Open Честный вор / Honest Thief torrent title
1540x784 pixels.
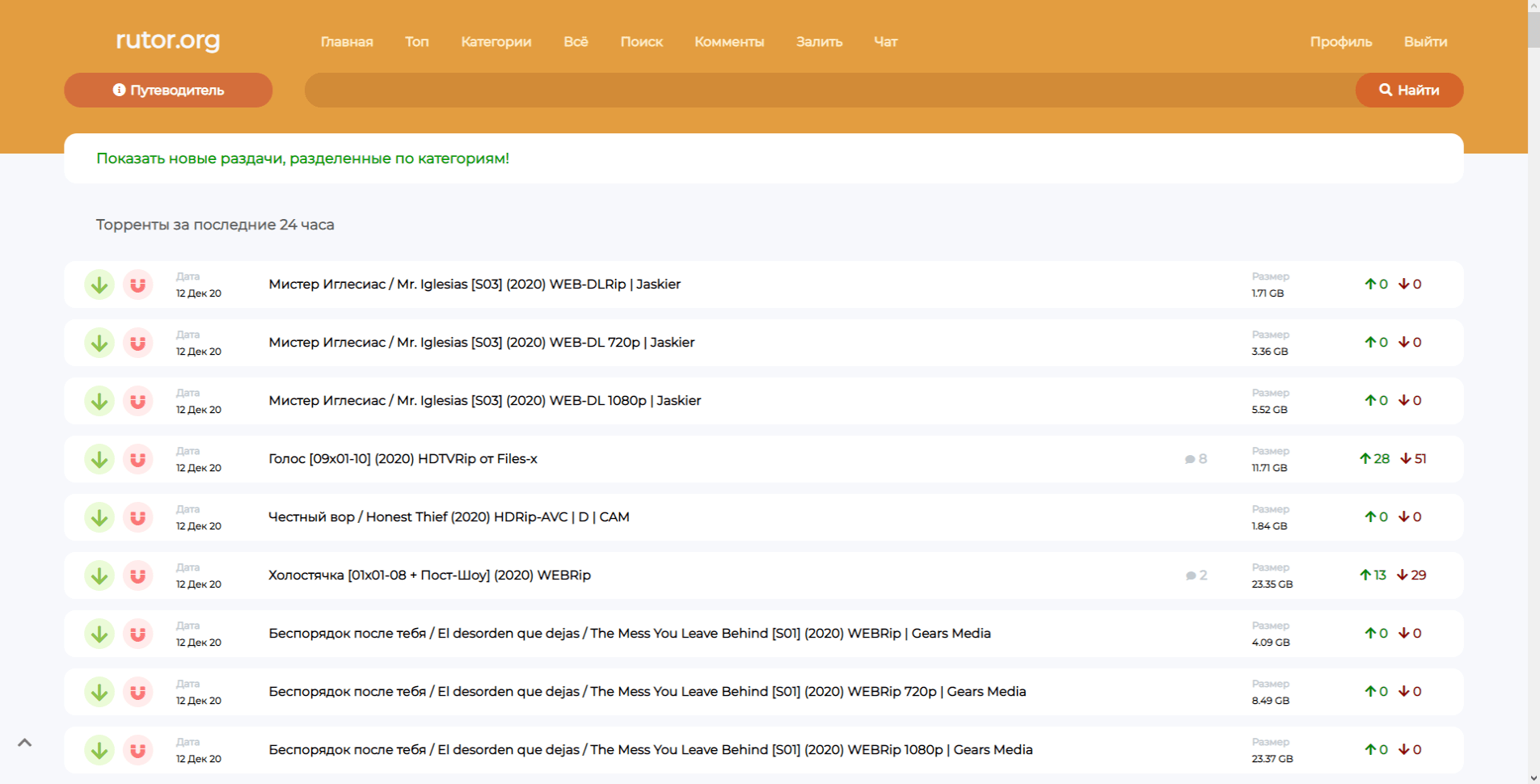coord(449,517)
